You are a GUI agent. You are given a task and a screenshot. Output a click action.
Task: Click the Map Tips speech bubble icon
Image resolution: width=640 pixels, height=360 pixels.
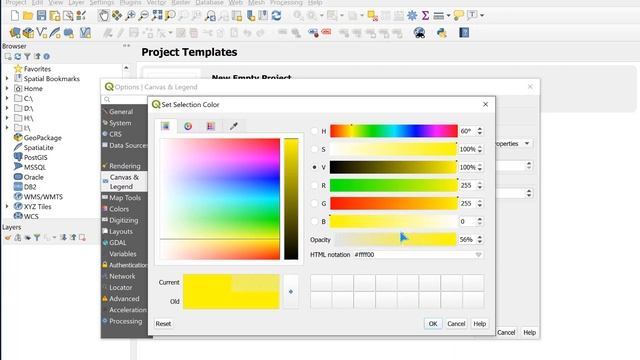(x=458, y=16)
